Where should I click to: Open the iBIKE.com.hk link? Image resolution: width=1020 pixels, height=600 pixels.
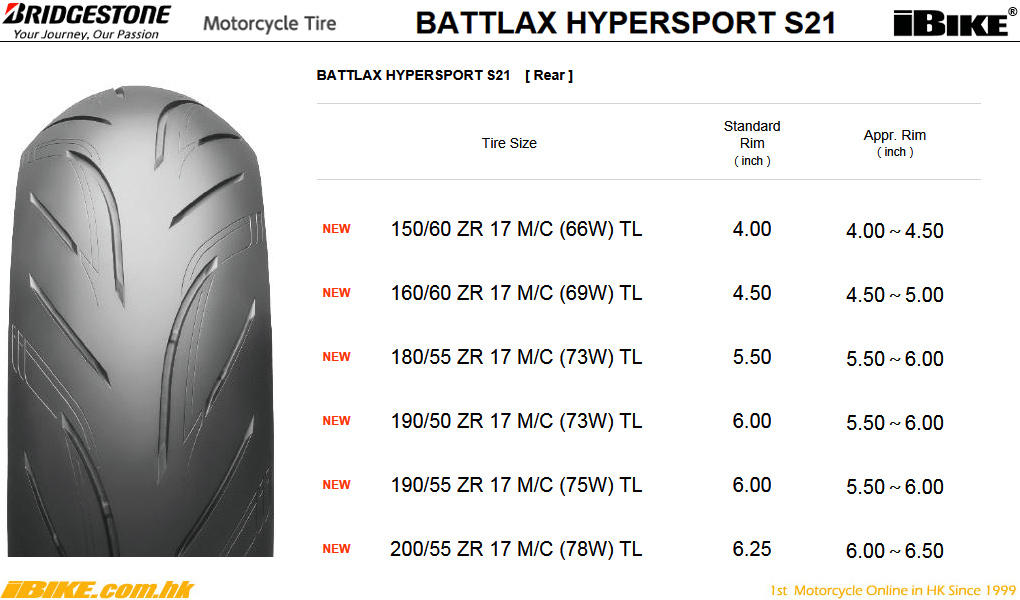[98, 590]
